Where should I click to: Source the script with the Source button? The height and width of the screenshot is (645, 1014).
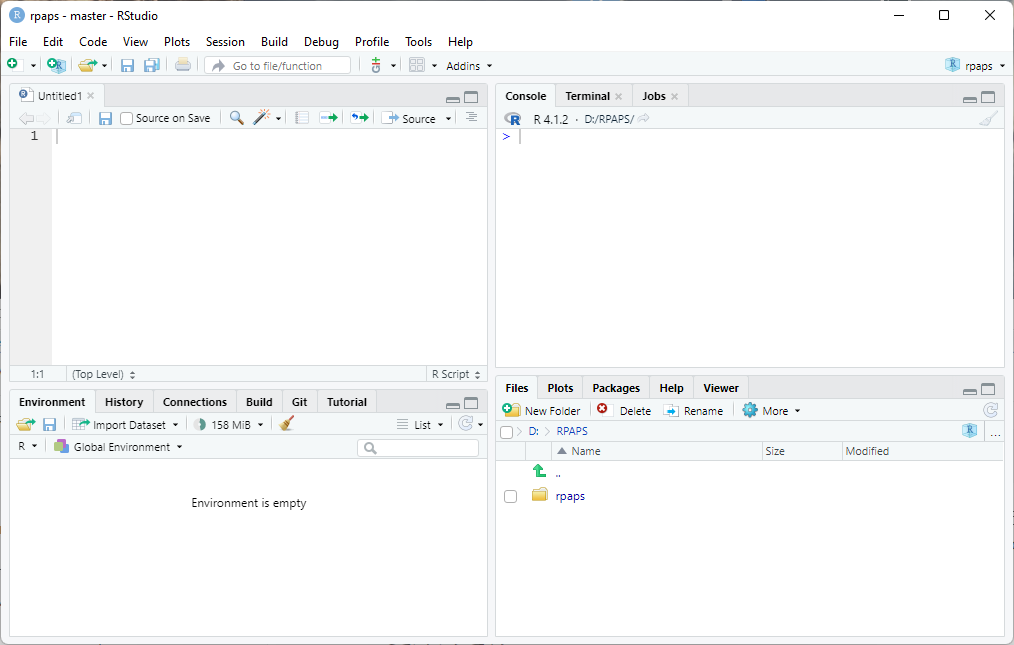tap(409, 118)
